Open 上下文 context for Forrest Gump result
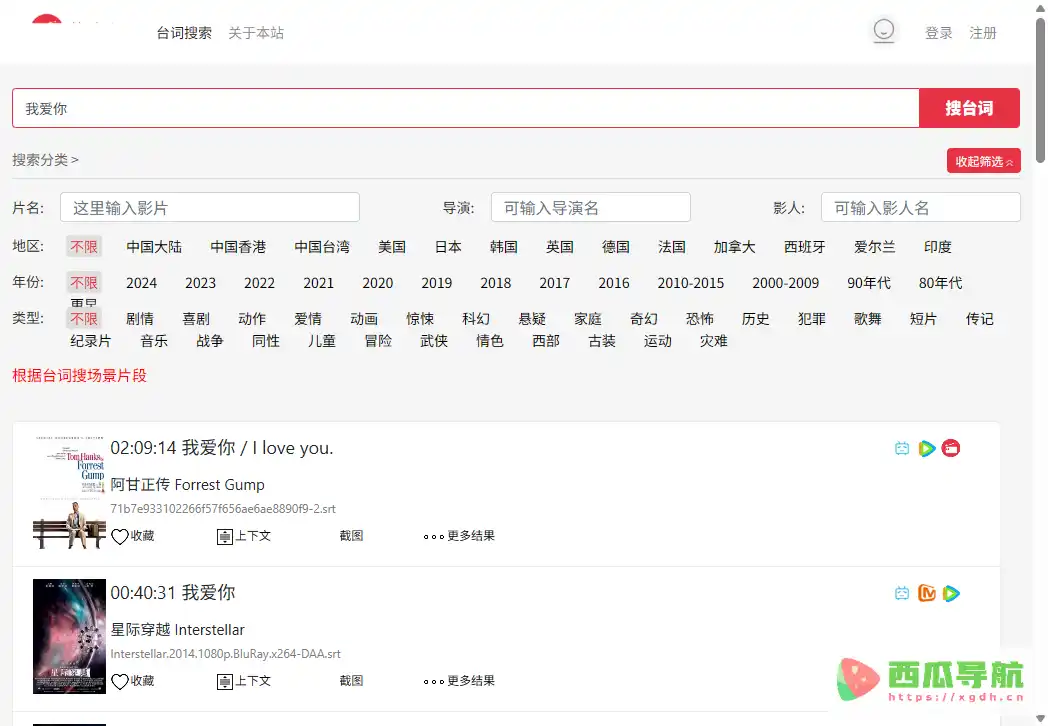Viewport: 1048px width, 726px height. (x=244, y=536)
